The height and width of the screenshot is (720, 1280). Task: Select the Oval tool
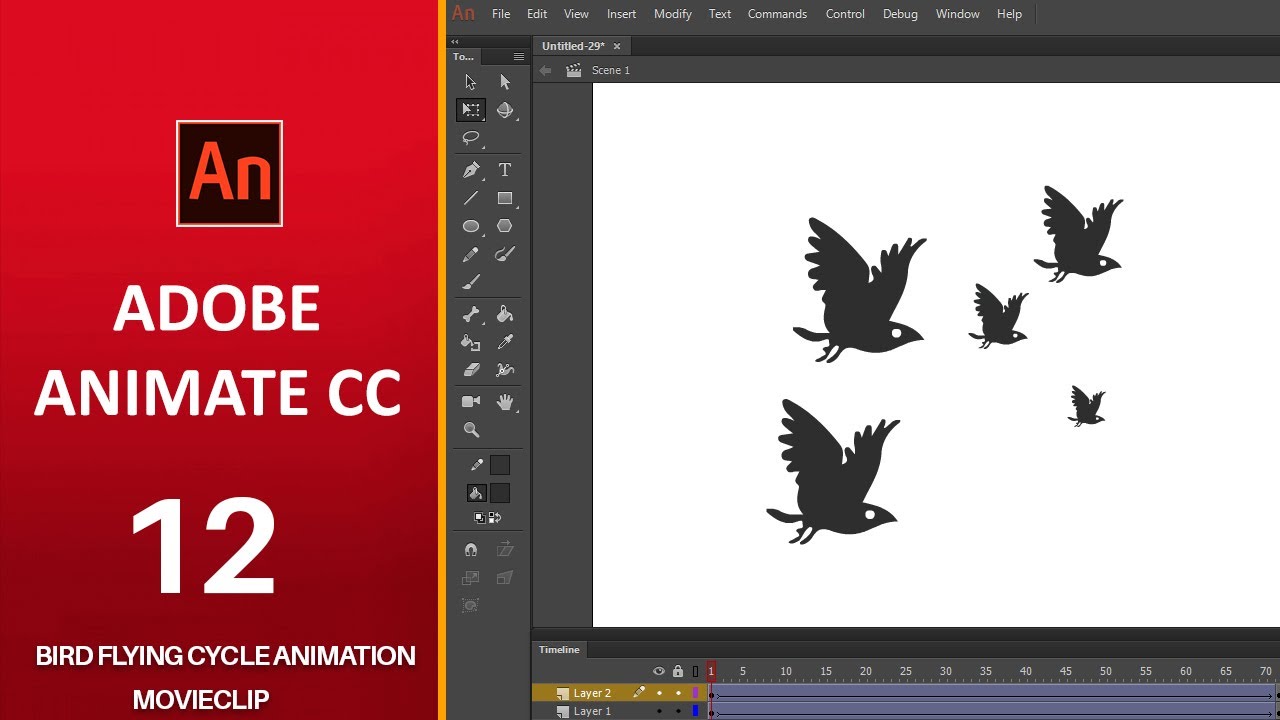click(x=471, y=226)
